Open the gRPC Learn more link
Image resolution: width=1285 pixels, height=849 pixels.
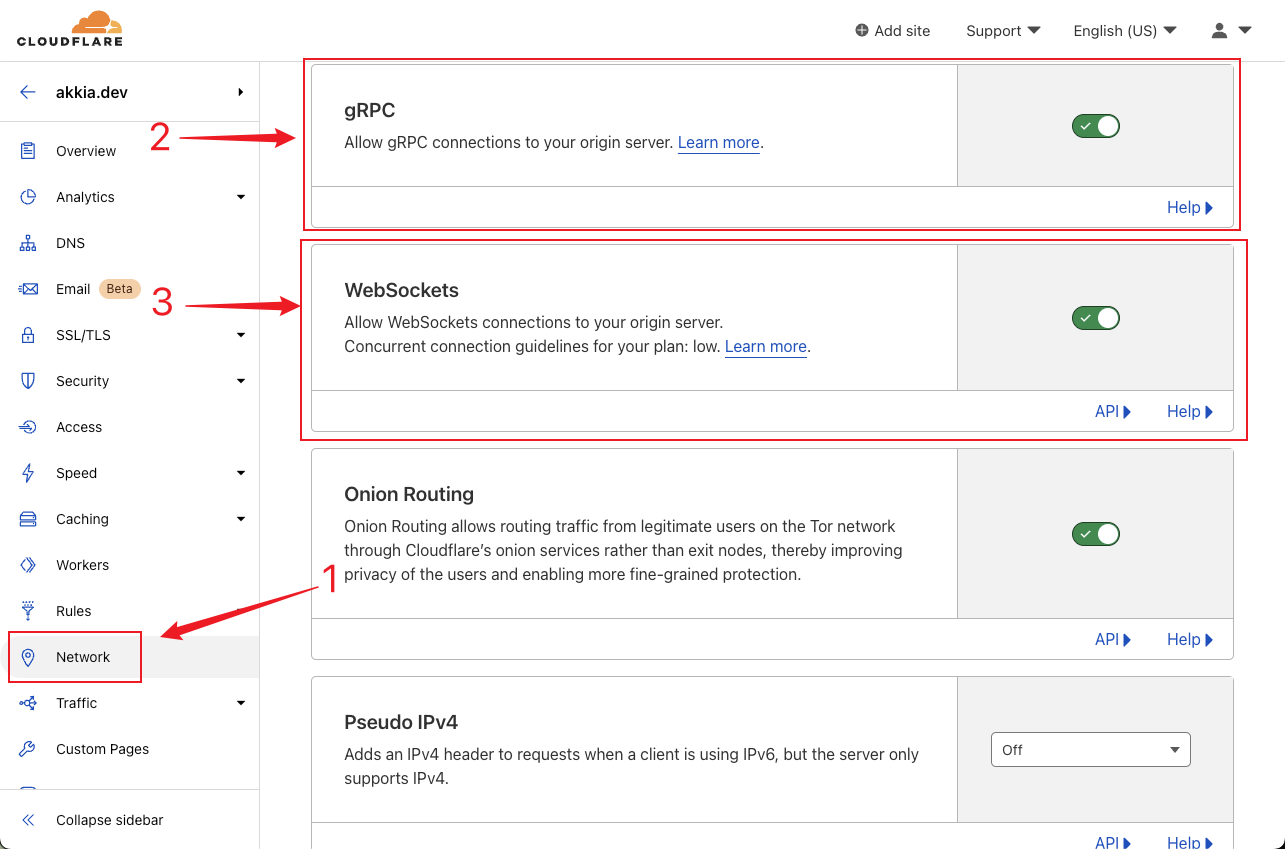tap(718, 143)
